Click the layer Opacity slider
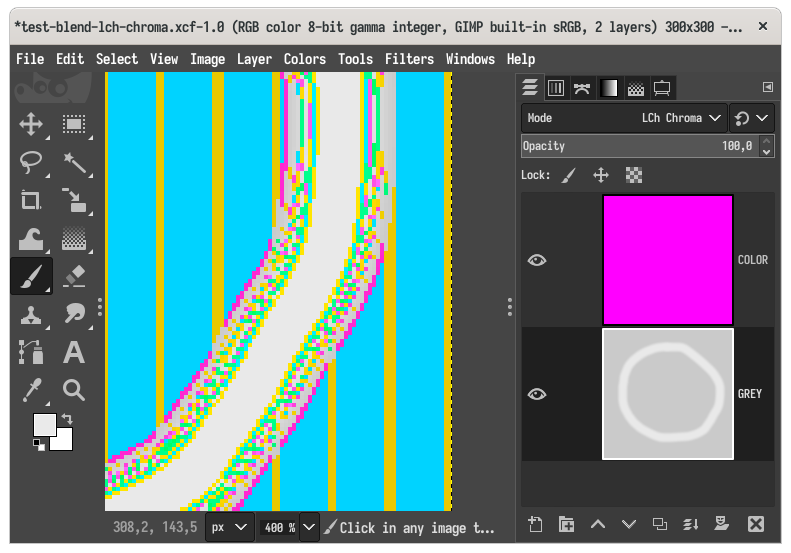The height and width of the screenshot is (553, 791). pyautogui.click(x=640, y=146)
